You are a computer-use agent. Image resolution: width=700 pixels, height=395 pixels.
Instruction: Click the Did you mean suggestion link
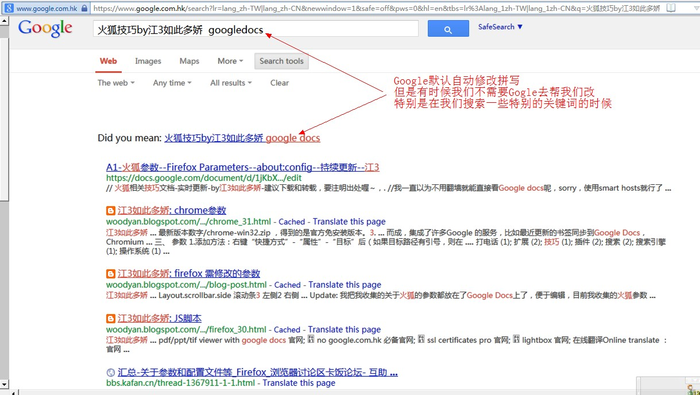(242, 138)
